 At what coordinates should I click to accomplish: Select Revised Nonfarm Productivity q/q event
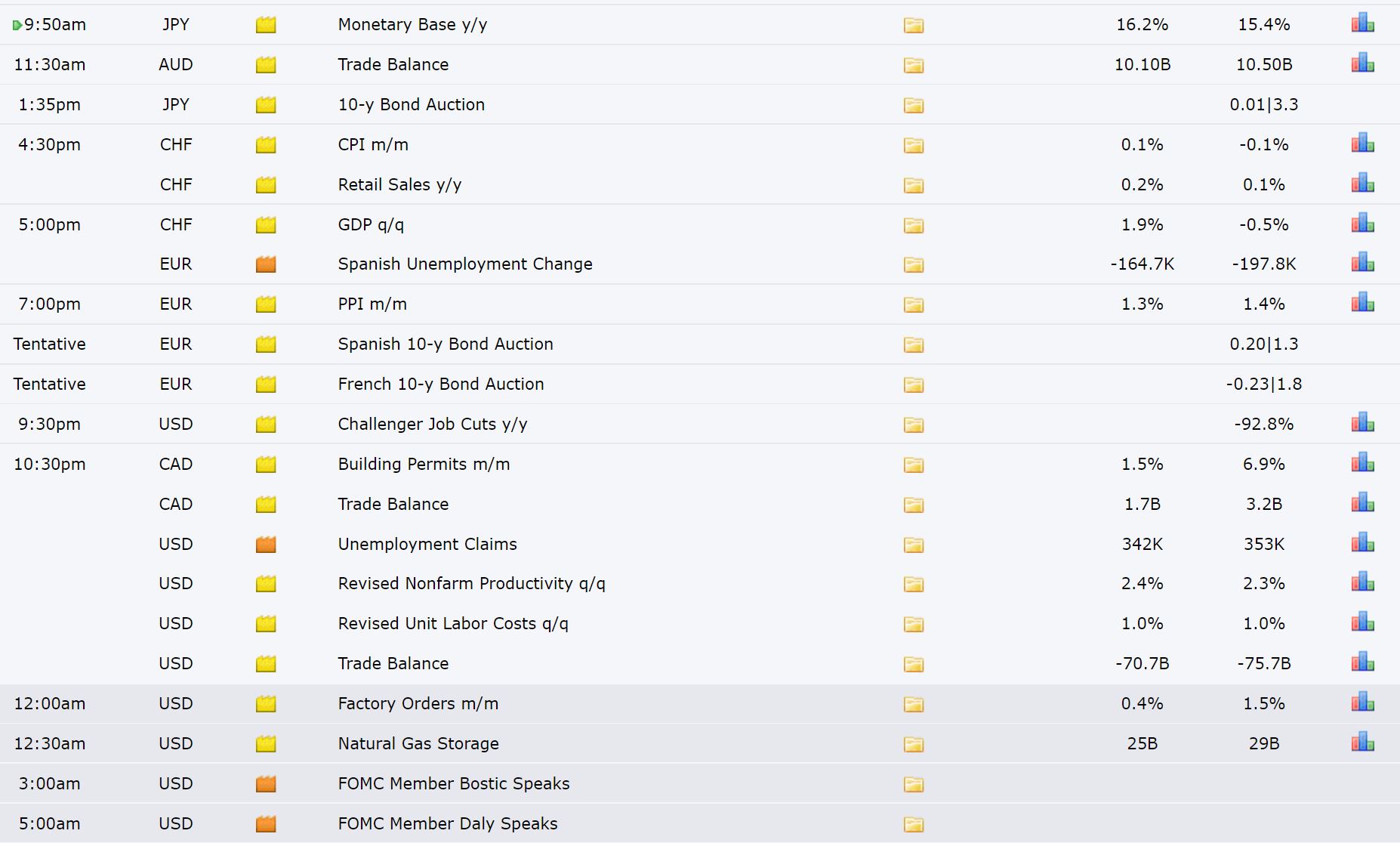point(472,584)
